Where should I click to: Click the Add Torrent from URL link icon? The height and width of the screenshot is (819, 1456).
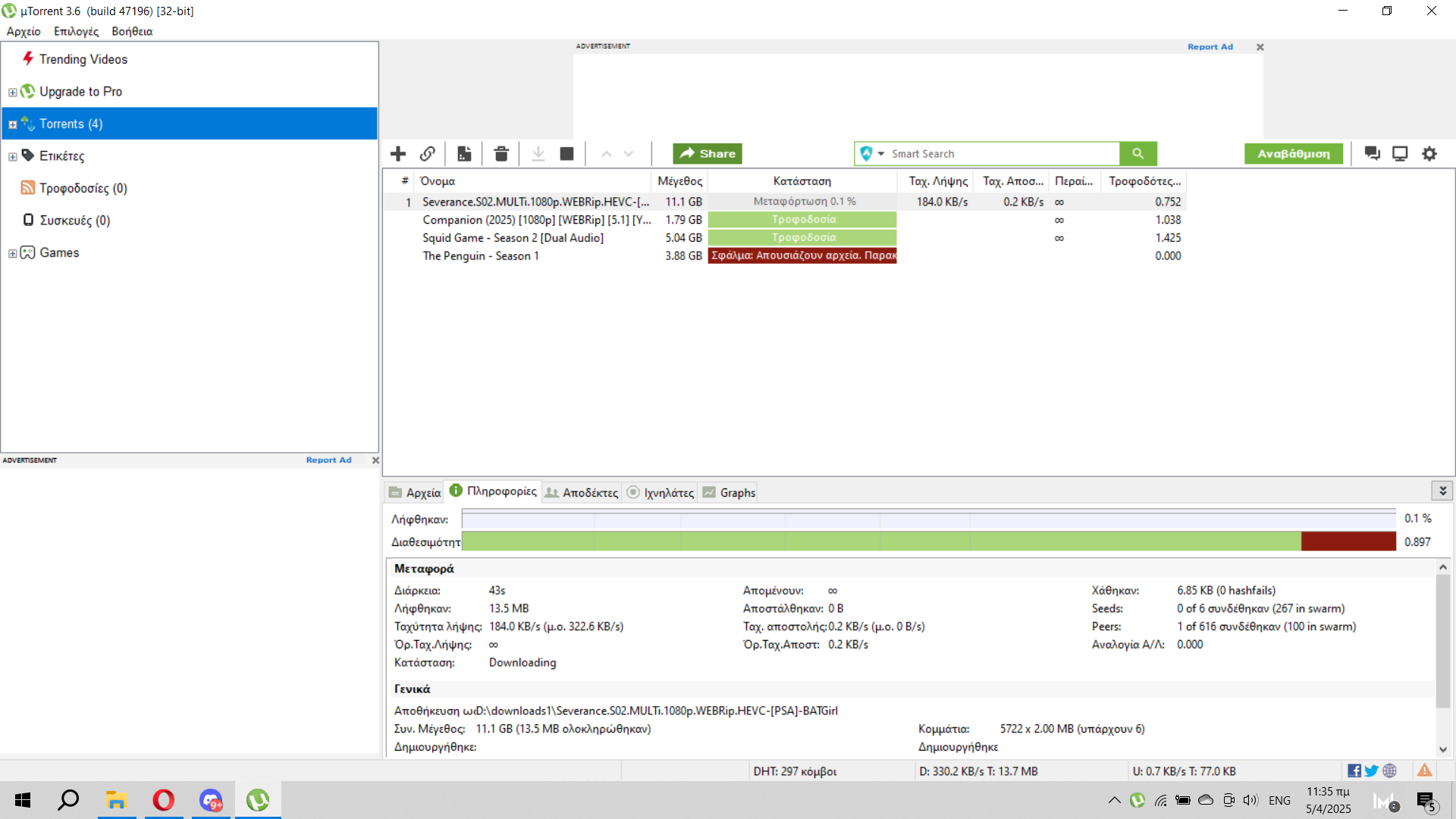point(428,154)
